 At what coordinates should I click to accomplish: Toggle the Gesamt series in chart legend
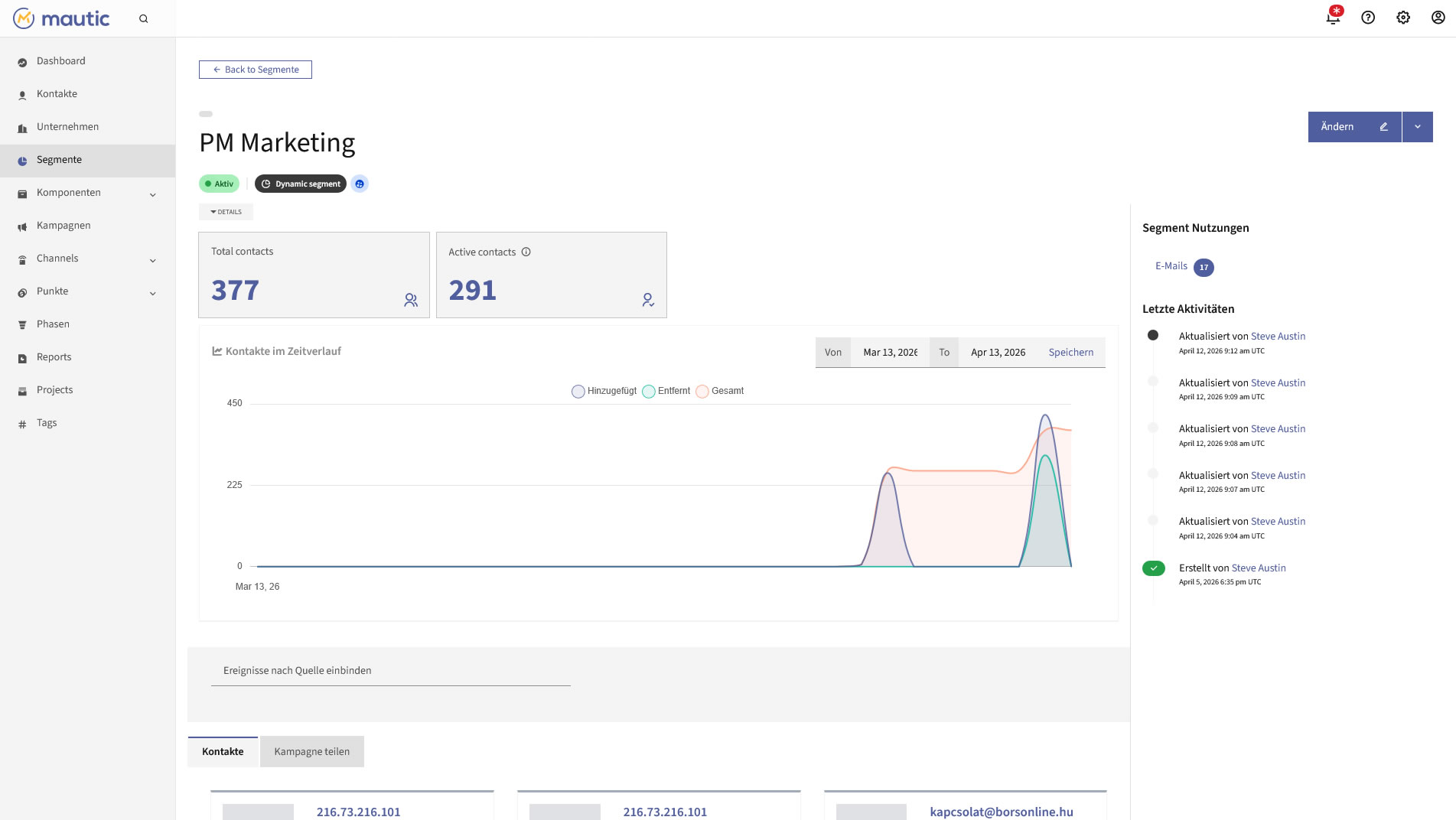point(720,391)
